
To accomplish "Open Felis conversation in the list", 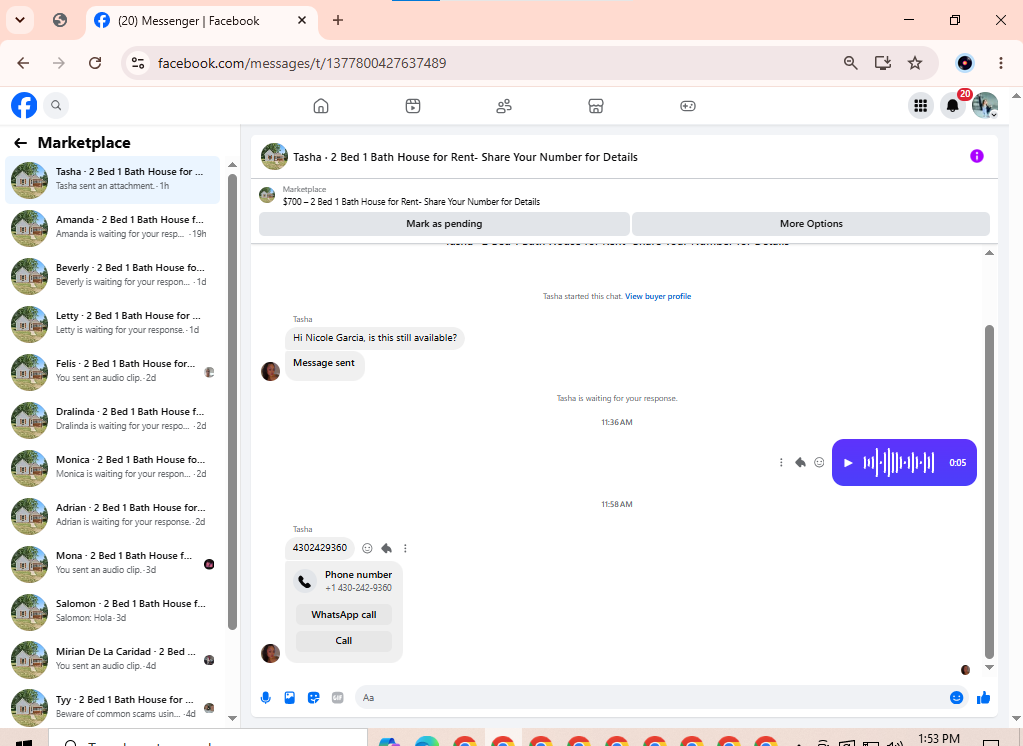I will (x=112, y=371).
